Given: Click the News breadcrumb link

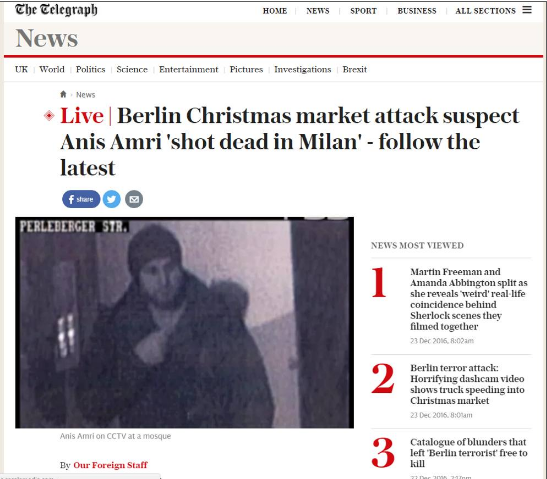Looking at the screenshot, I should point(85,95).
